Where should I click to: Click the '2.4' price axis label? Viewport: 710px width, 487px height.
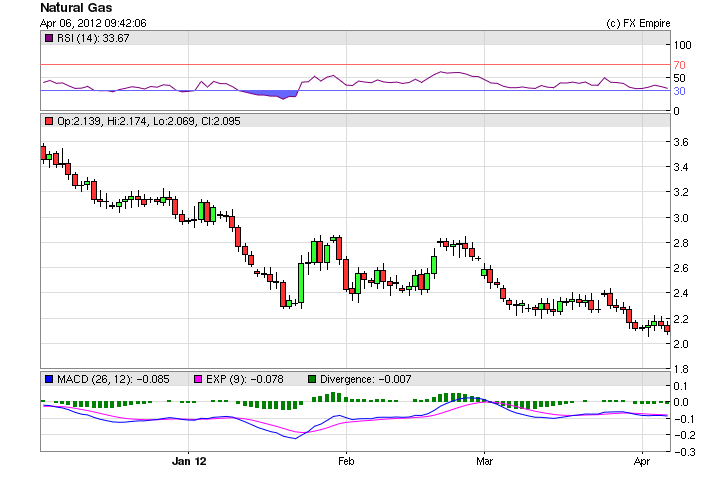point(681,293)
